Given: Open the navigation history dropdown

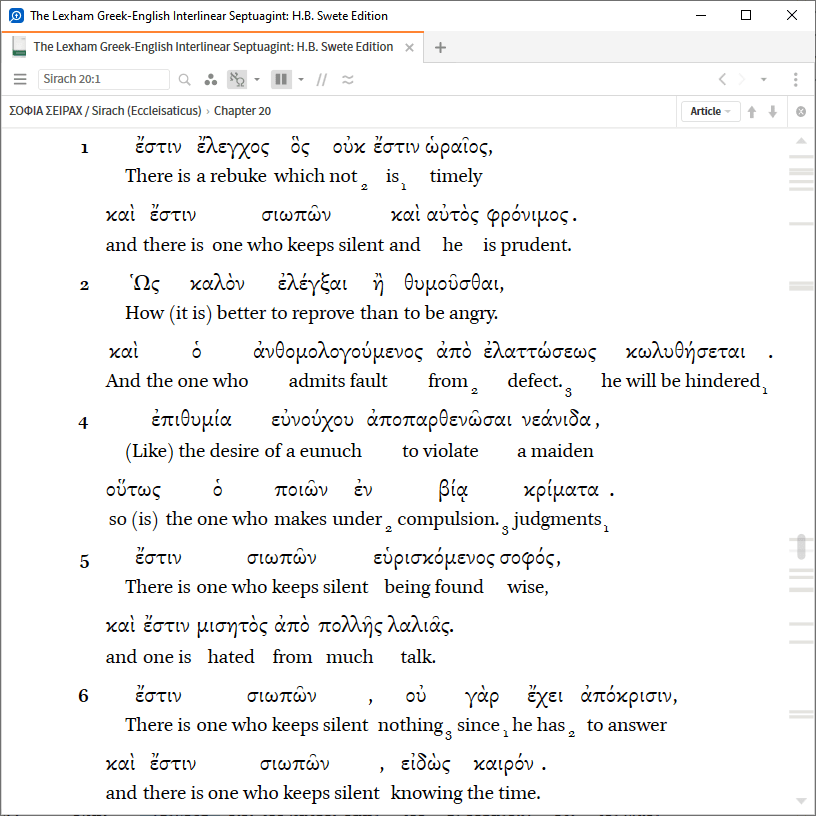Looking at the screenshot, I should pos(764,80).
